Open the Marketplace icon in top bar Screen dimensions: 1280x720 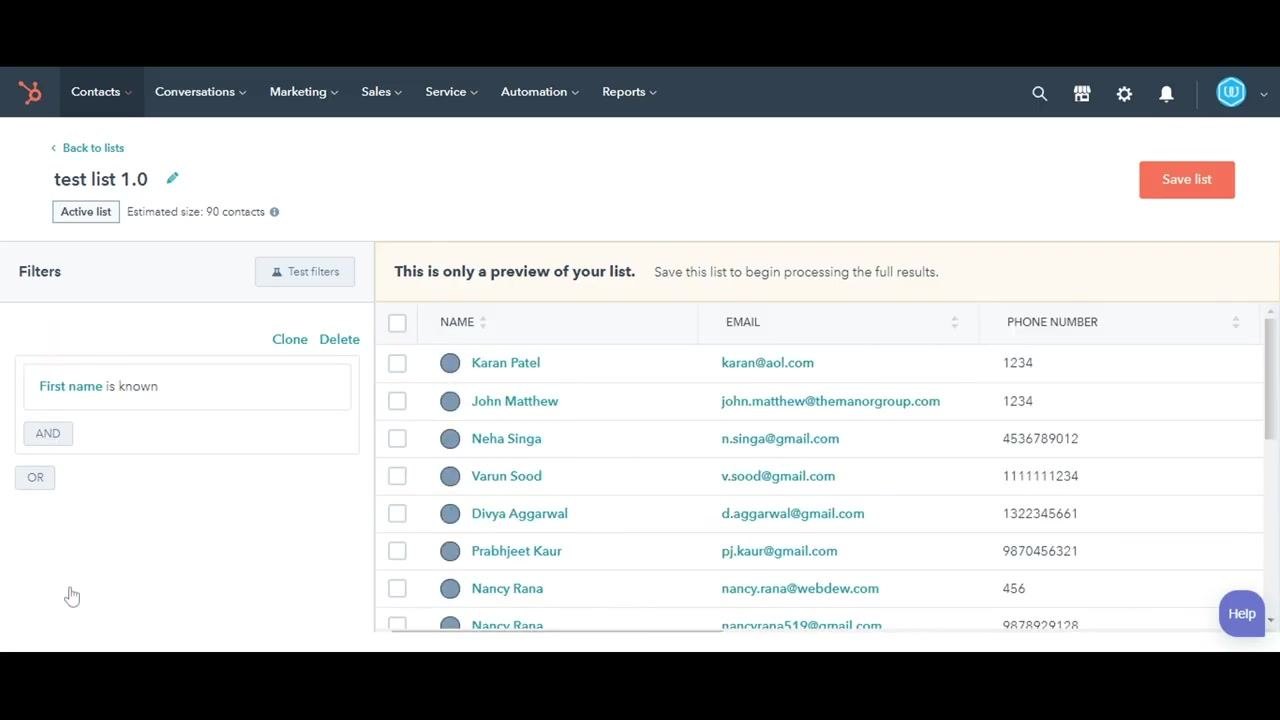point(1082,93)
